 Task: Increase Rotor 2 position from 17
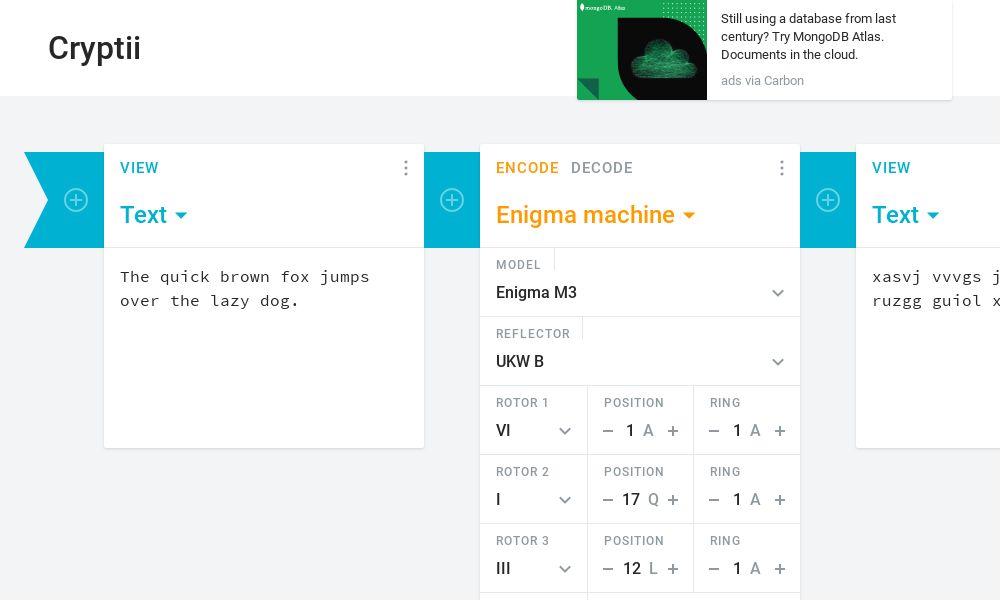[x=673, y=500]
